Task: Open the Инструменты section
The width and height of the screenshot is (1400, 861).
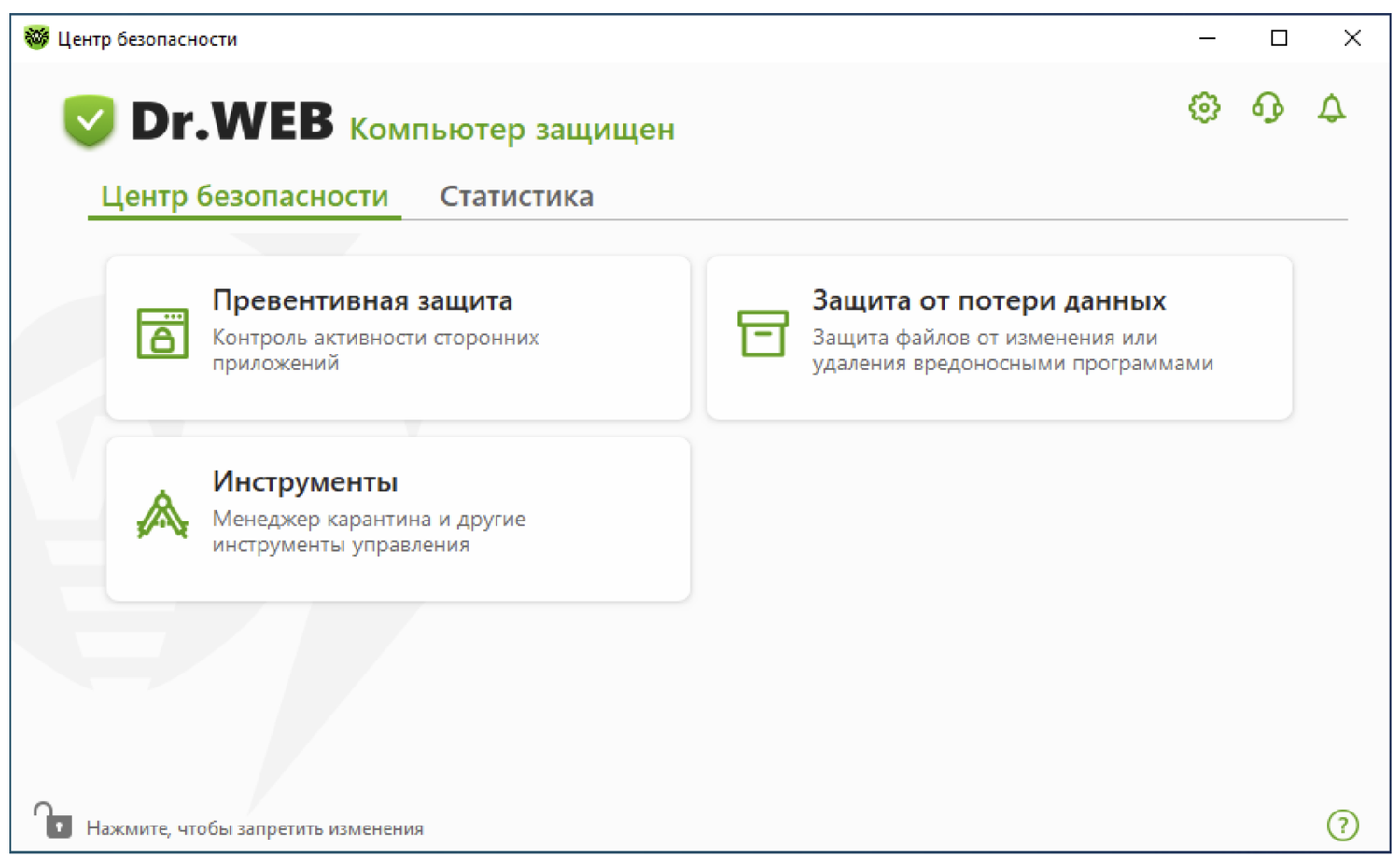Action: (399, 519)
